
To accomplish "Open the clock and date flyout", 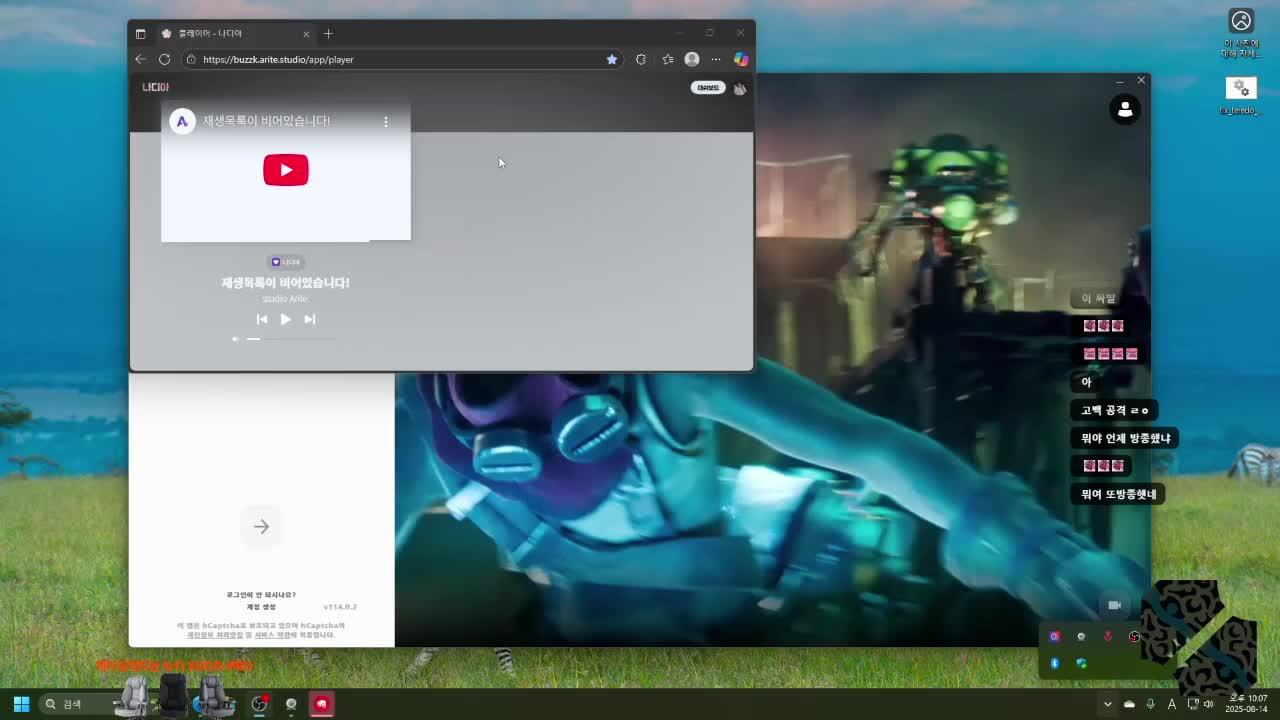I will pos(1248,704).
